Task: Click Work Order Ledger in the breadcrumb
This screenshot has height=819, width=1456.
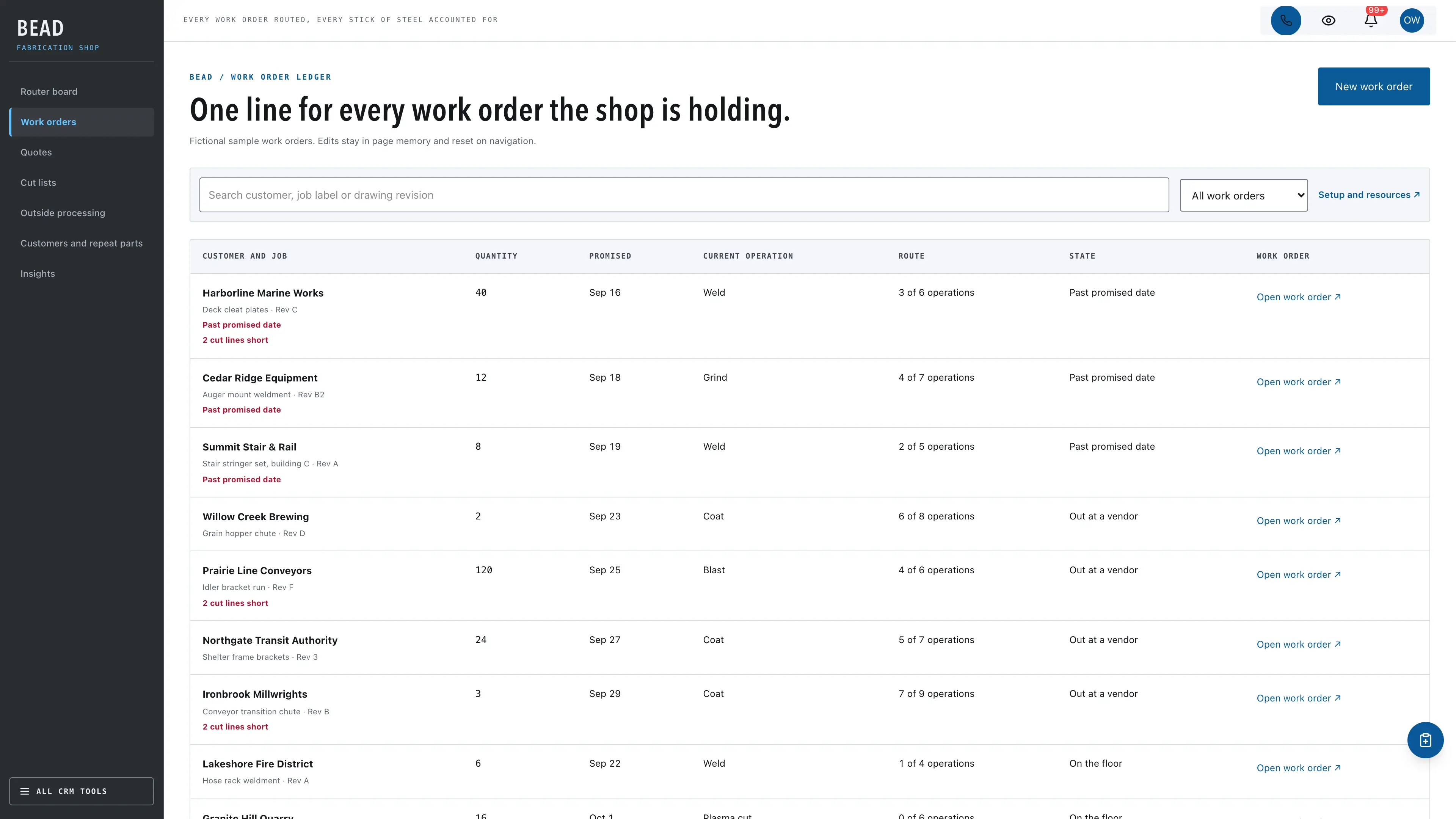Action: (x=281, y=77)
